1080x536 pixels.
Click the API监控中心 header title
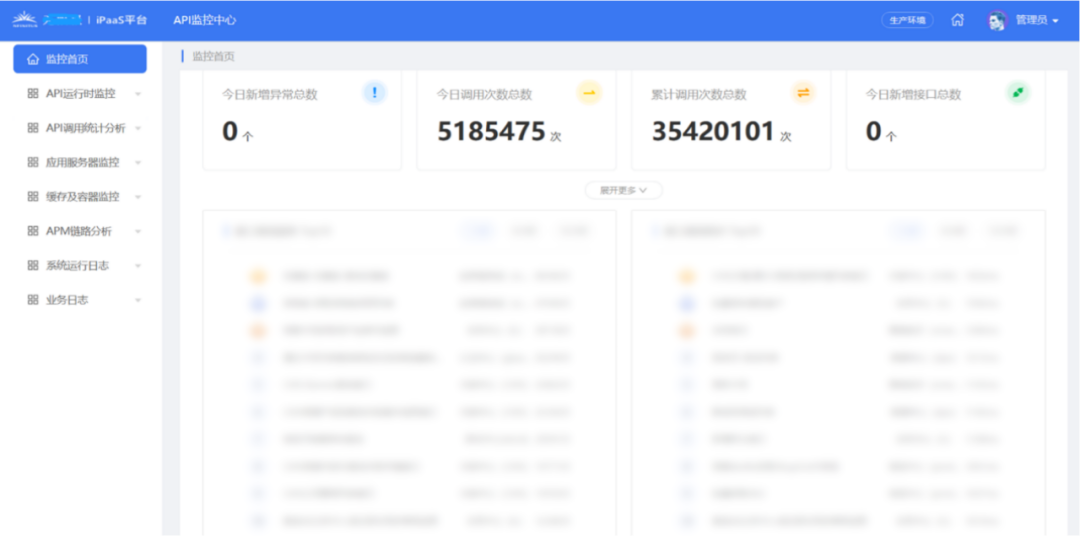point(204,20)
